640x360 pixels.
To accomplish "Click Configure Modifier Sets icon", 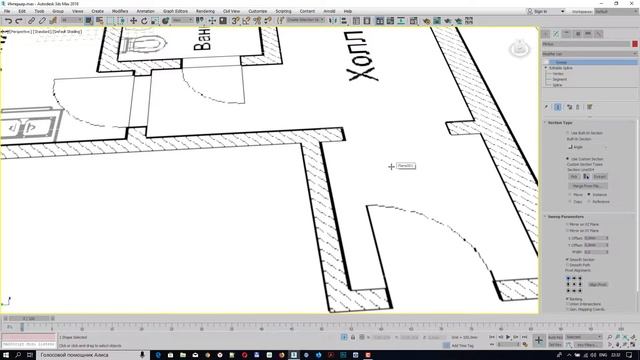I will tap(589, 107).
